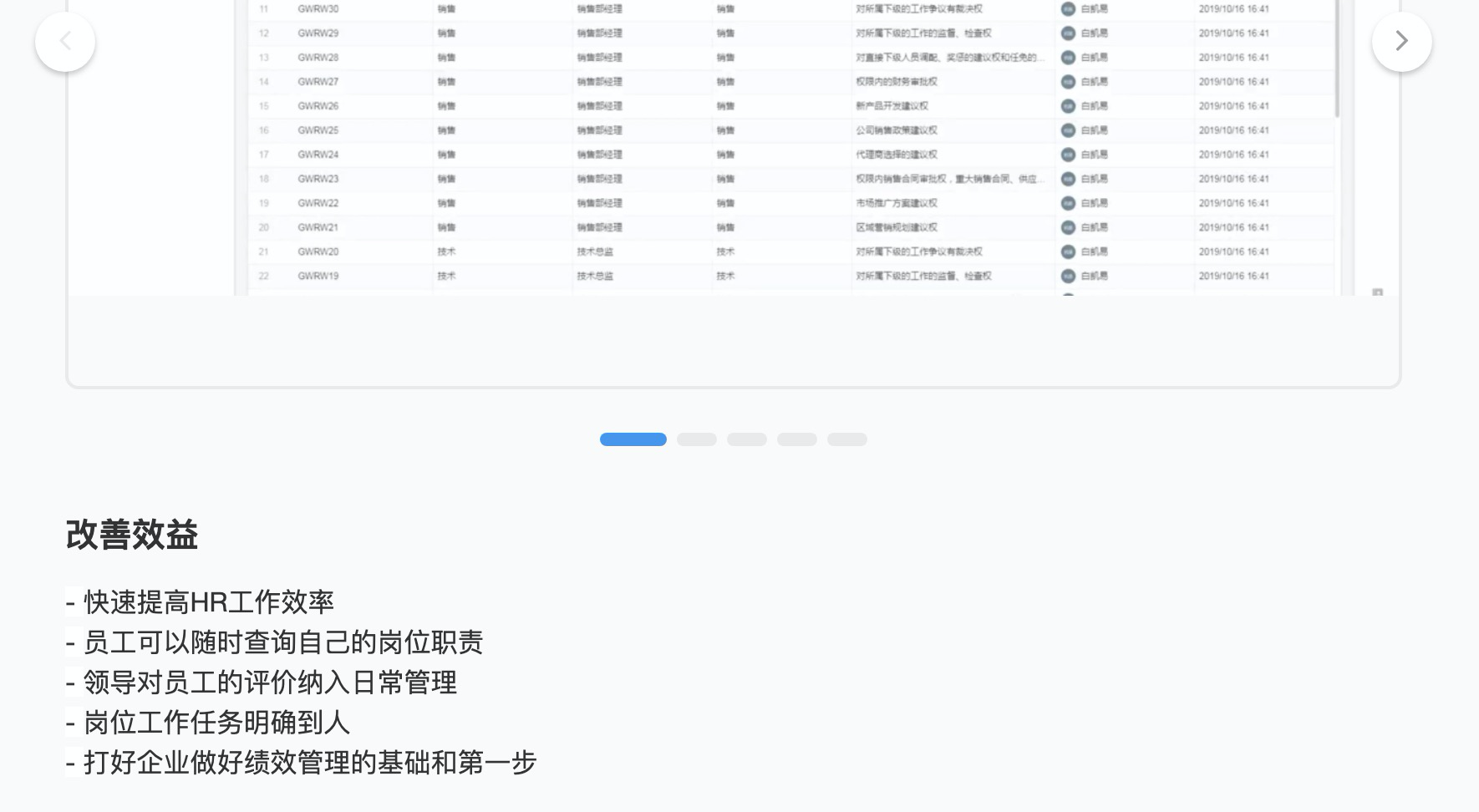Viewport: 1479px width, 812px height.
Task: Select the GWRW19 code cell
Action: (x=318, y=276)
